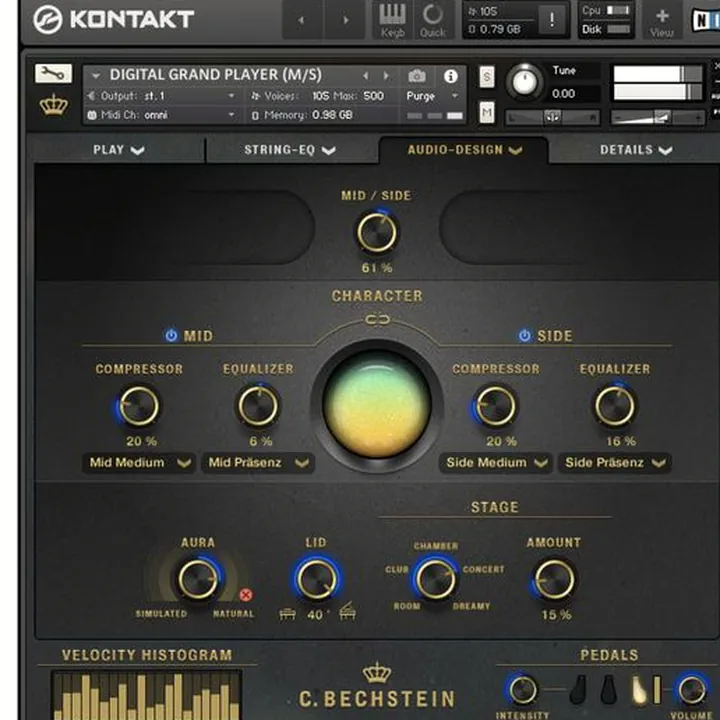Toggle the Keyb on-screen keyboard
Screen dimensions: 720x720
(393, 20)
